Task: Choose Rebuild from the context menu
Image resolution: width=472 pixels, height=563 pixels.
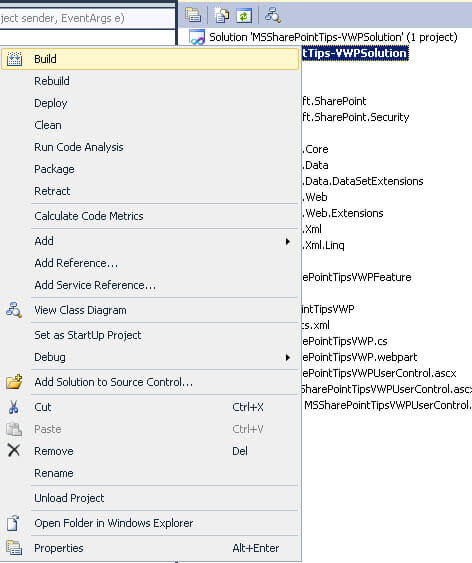Action: 150,81
